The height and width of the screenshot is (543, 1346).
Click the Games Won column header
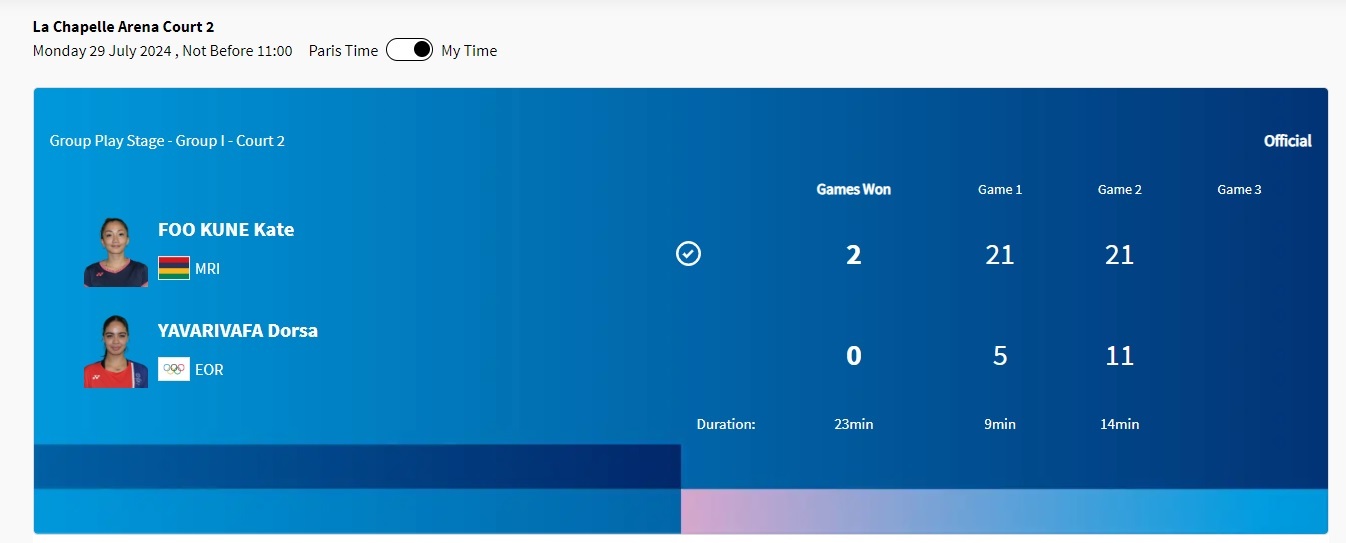click(853, 189)
